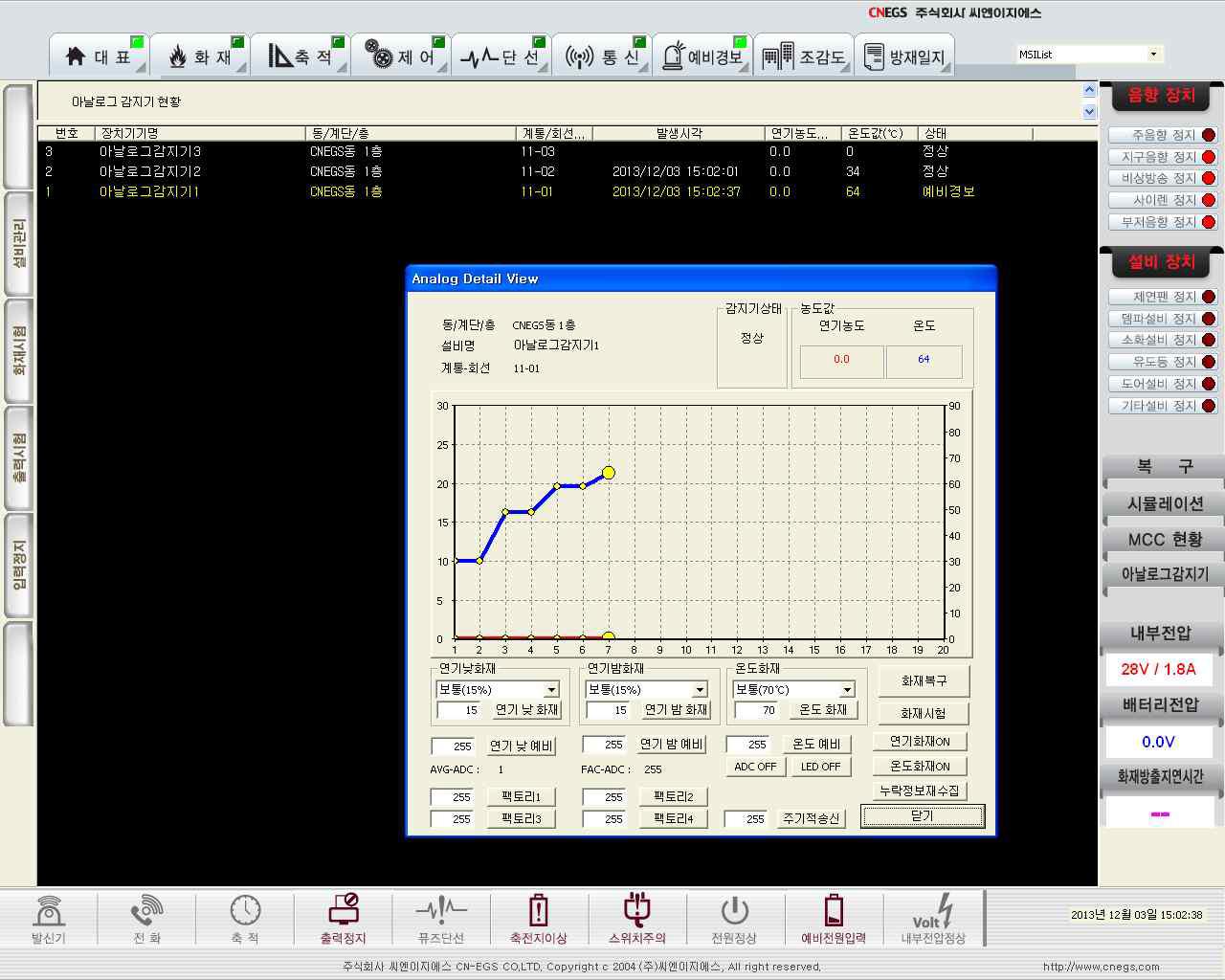Click the 예비전원입력 battery icon
Screen dimensions: 1225x980
(834, 919)
